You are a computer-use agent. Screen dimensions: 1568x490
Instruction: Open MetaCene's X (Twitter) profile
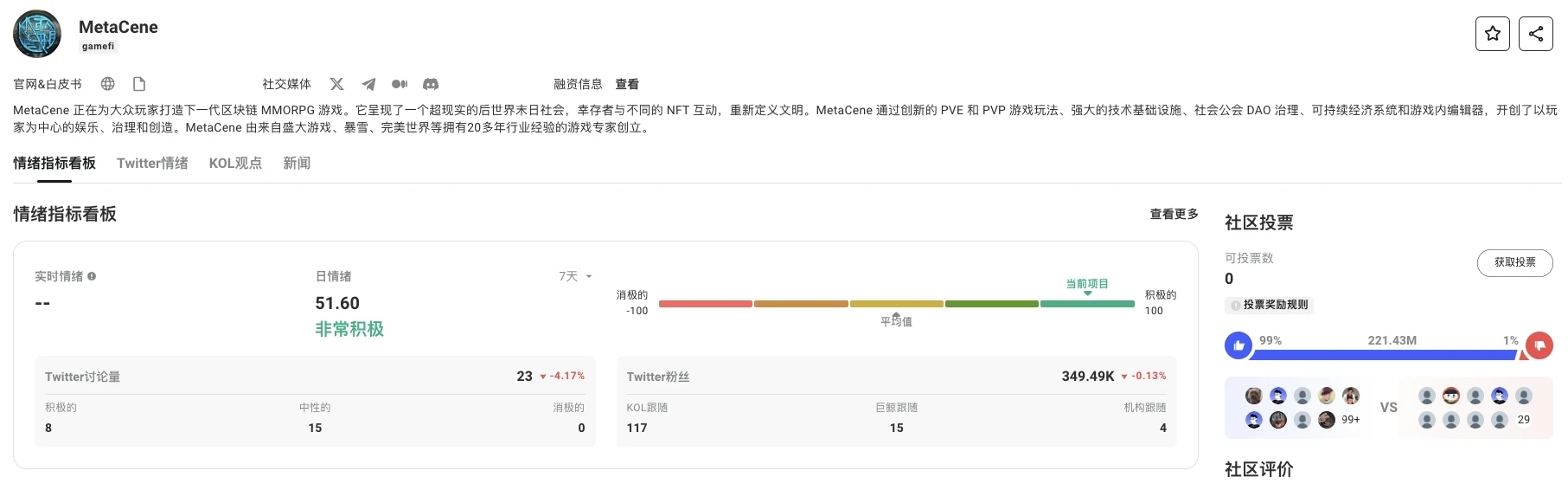click(x=336, y=84)
